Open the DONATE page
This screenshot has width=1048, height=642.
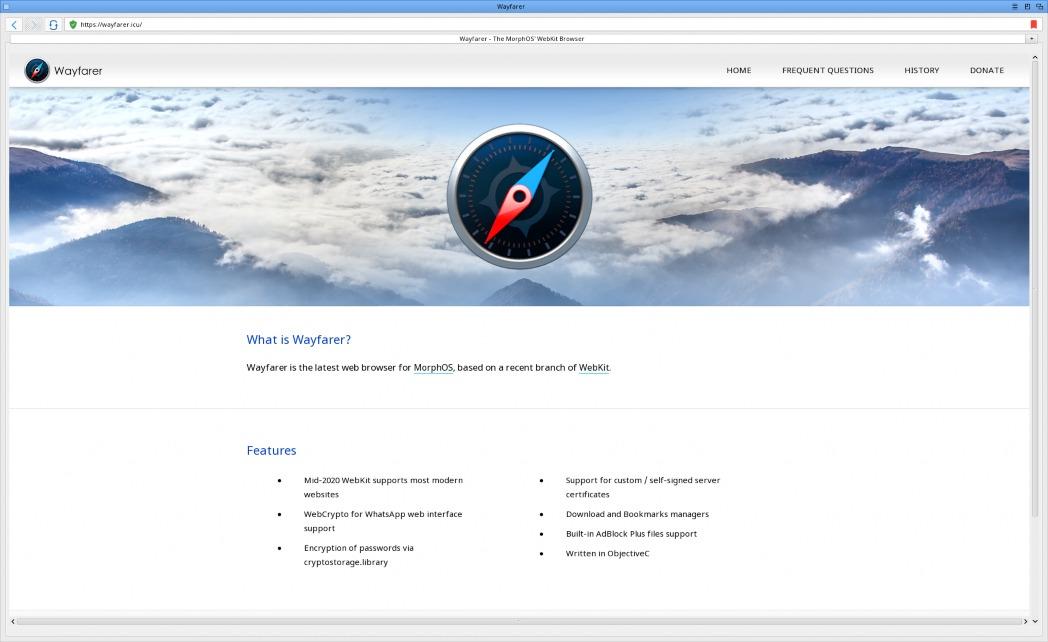click(x=987, y=70)
